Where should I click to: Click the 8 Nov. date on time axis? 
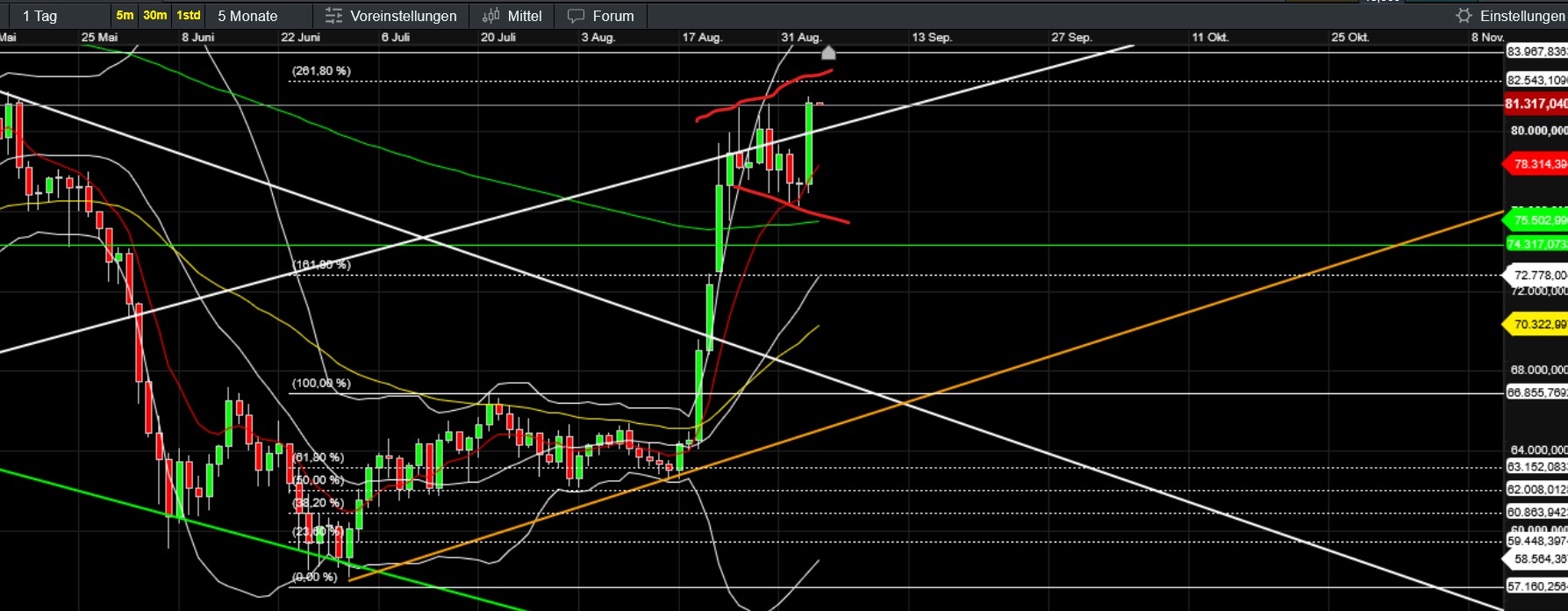pos(1488,37)
